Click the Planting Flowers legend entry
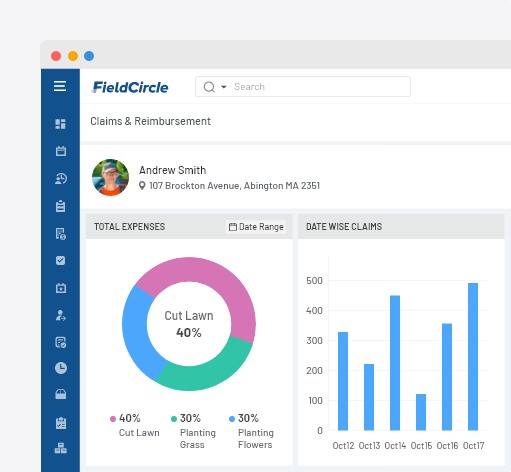The image size is (511, 472). point(252,431)
